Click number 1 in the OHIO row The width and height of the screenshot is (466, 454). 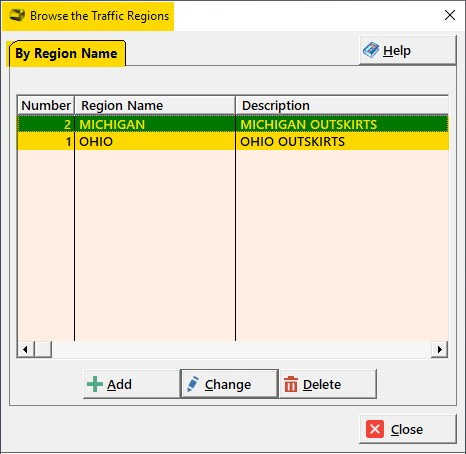[x=46, y=142]
